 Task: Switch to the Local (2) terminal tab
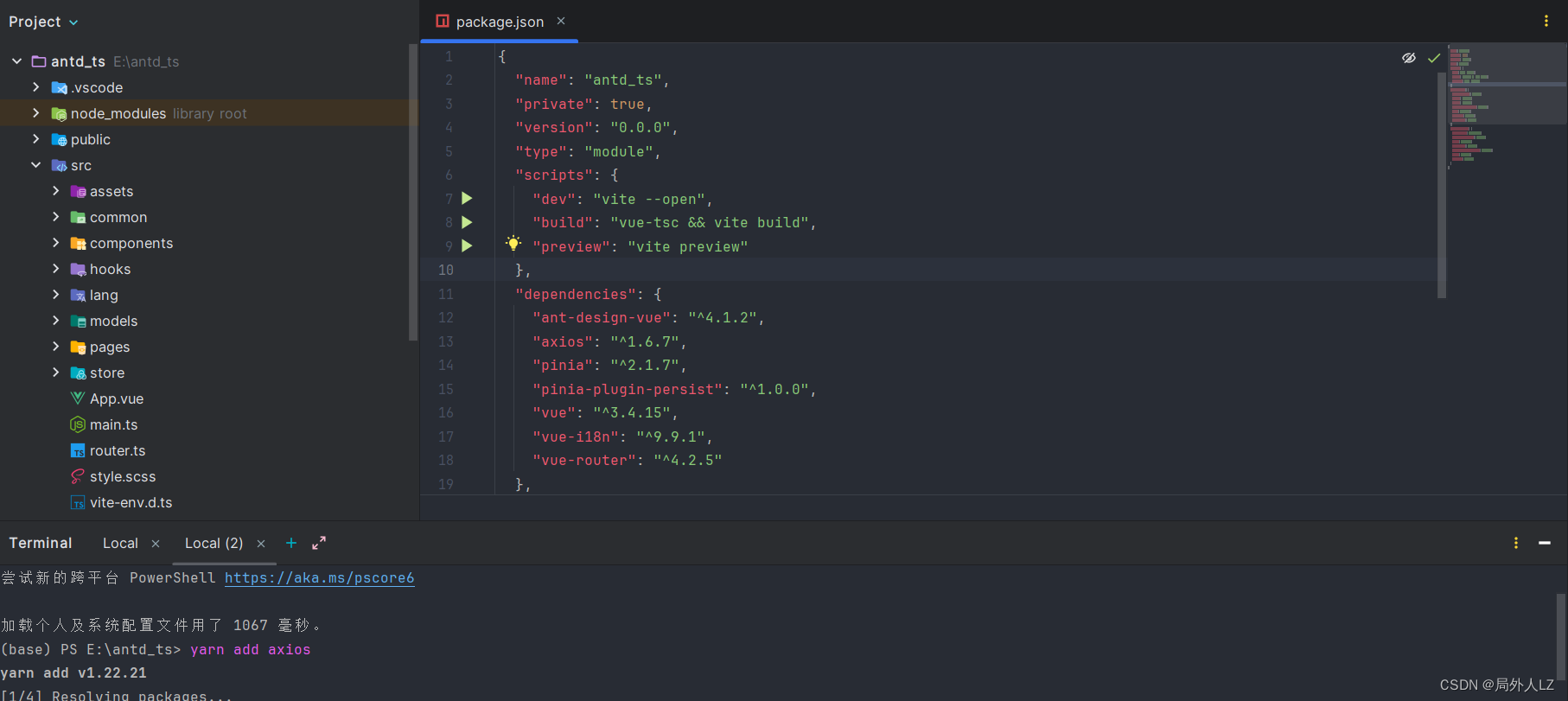pyautogui.click(x=214, y=543)
